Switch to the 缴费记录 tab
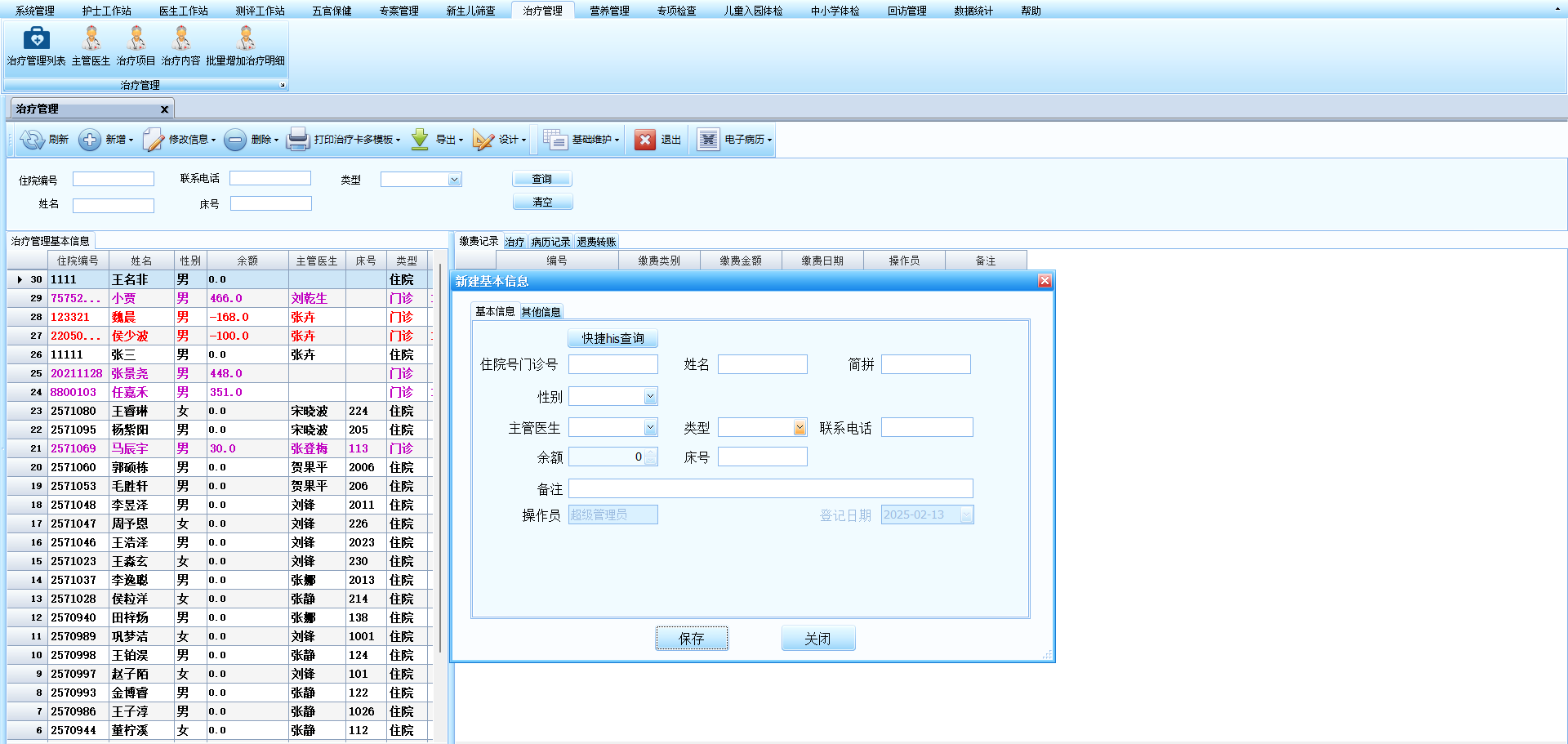This screenshot has height=744, width=1568. click(479, 241)
